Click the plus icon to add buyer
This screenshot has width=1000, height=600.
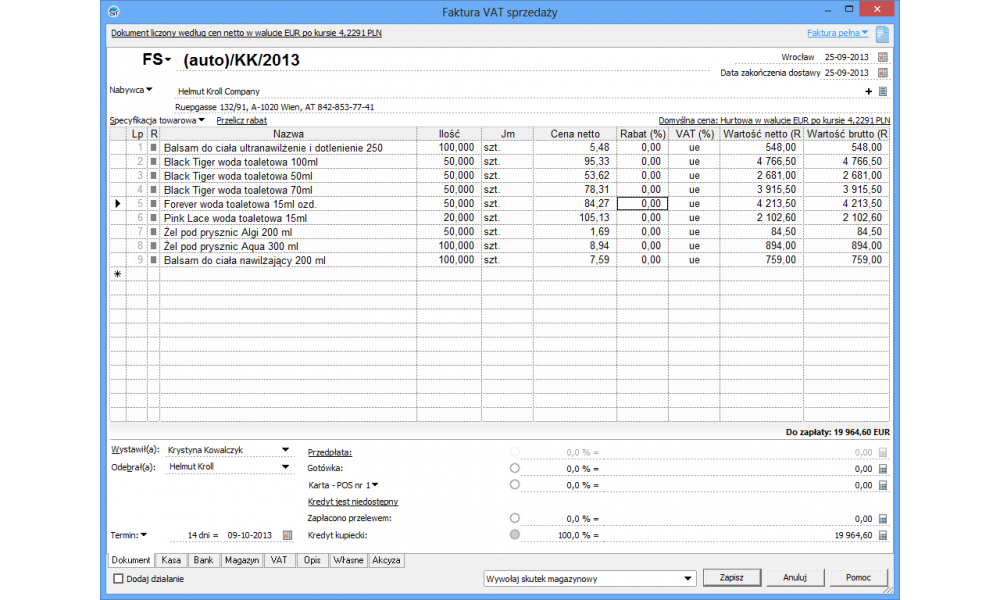(869, 91)
